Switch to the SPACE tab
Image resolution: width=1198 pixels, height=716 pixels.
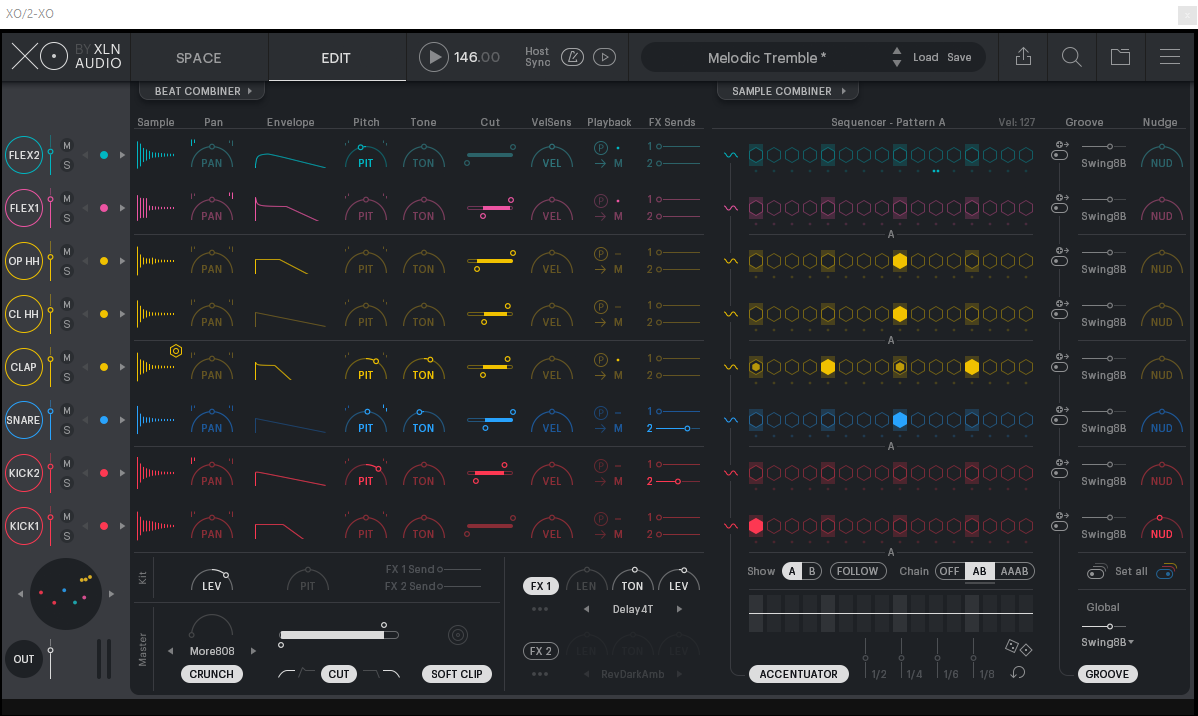199,58
